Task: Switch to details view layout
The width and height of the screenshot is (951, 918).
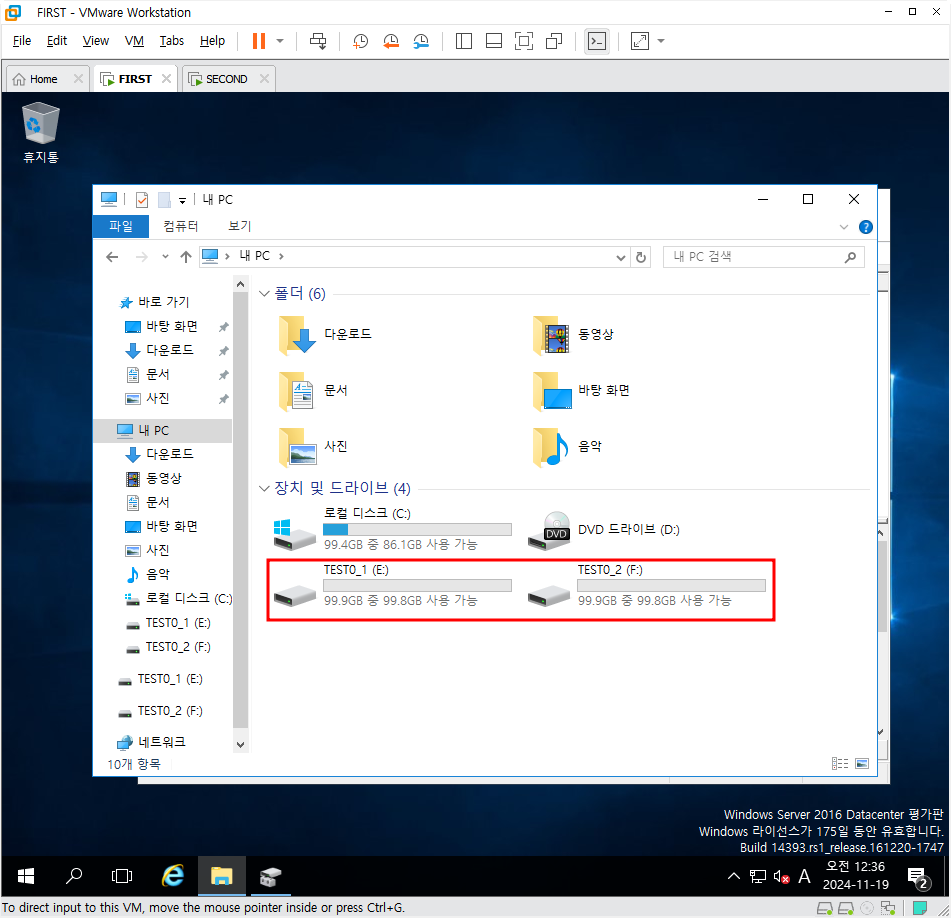Action: coord(840,763)
